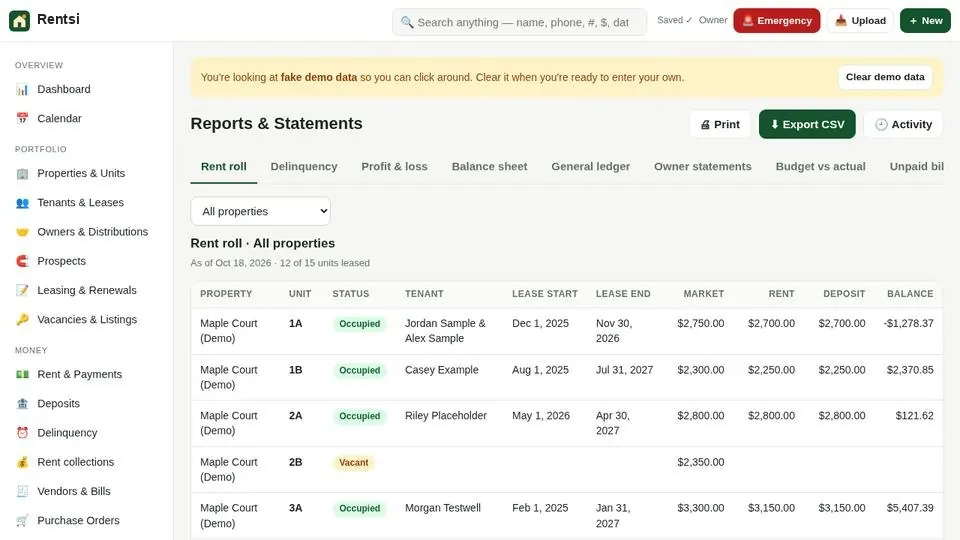
Task: Click the Prospects magnet icon
Action: (x=23, y=261)
